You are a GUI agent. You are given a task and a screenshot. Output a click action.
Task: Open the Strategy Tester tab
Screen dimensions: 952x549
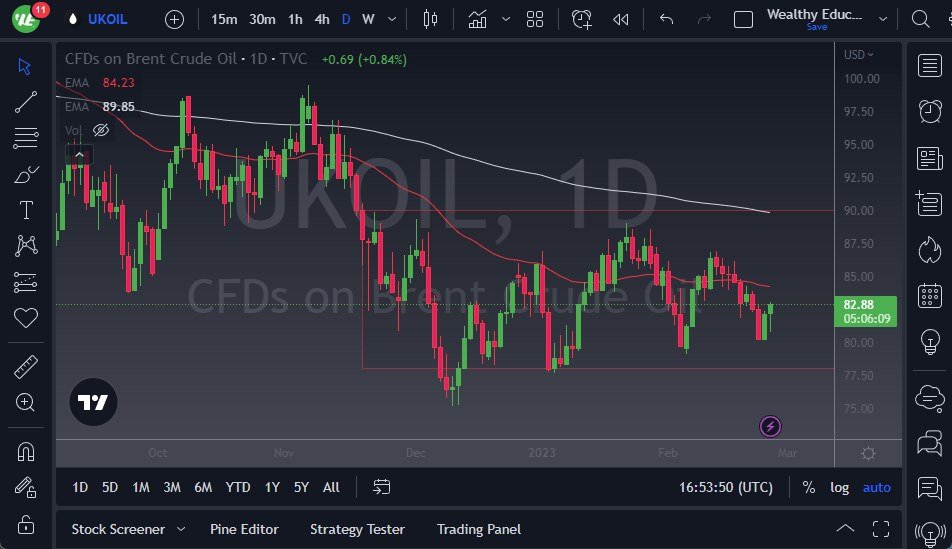(x=357, y=529)
